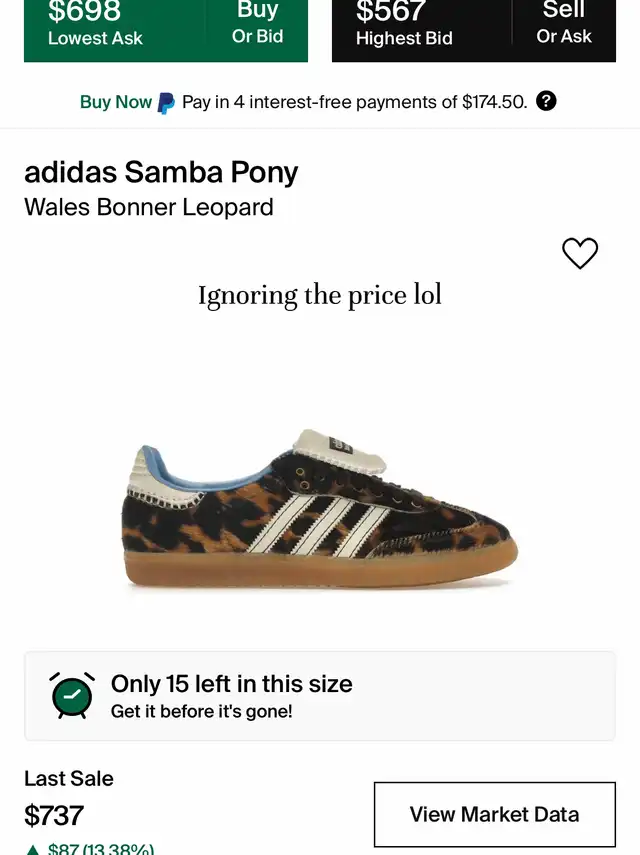
Task: Tap the Only 15 left banner
Action: (x=320, y=696)
